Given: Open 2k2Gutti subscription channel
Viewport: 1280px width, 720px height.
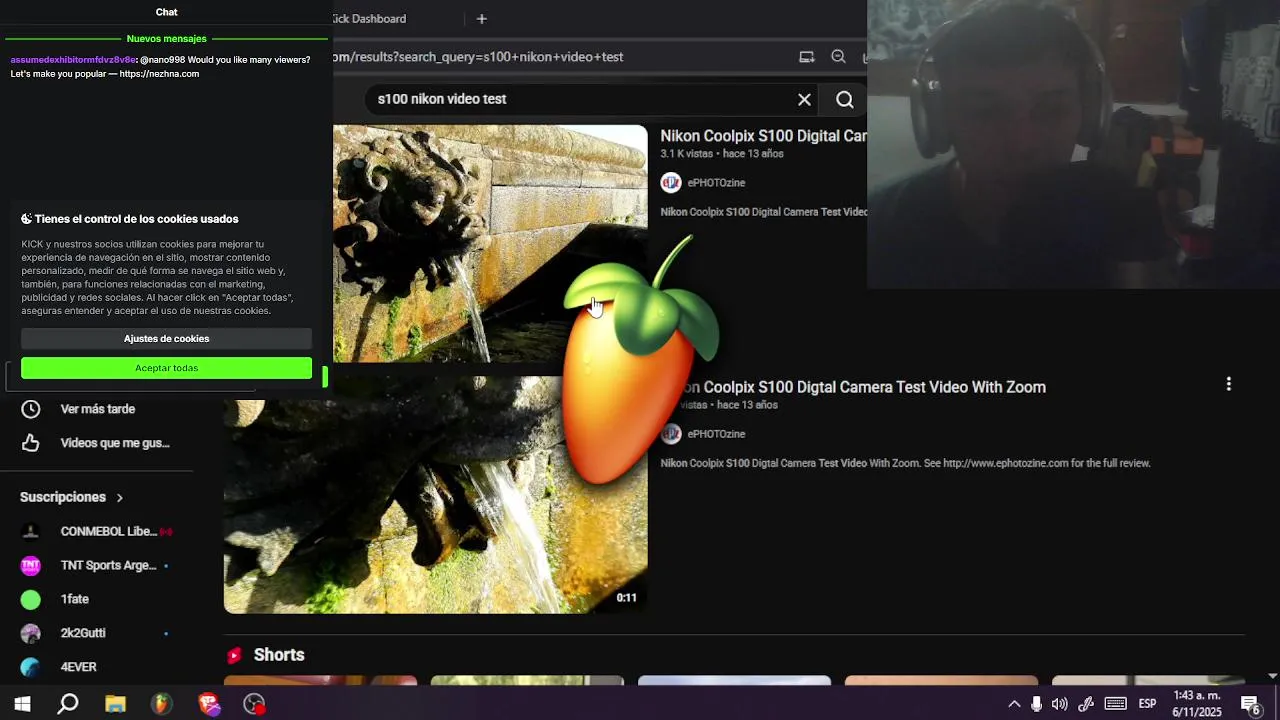Looking at the screenshot, I should coord(83,633).
